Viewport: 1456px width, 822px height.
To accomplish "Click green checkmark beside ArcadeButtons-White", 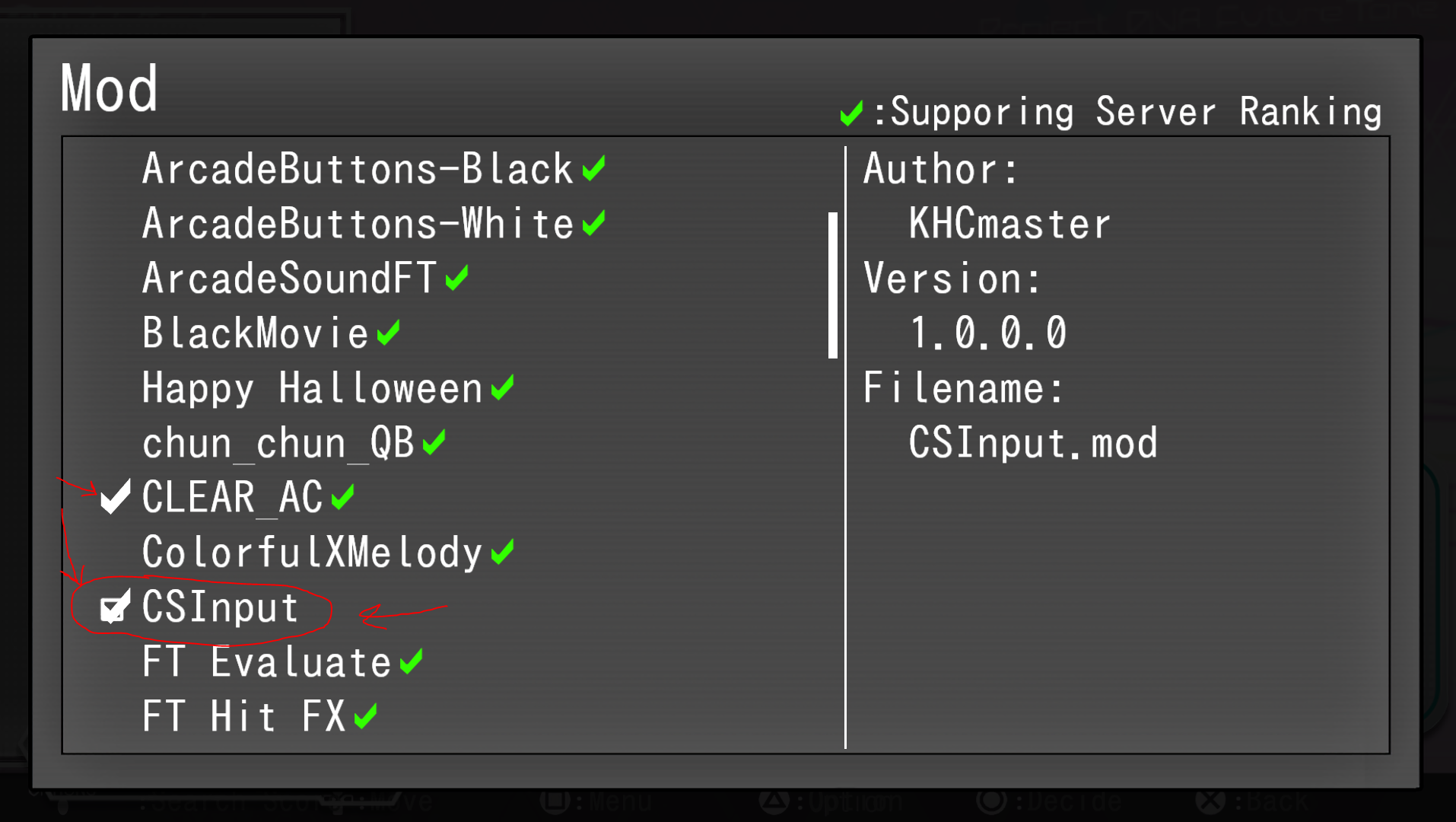I will tap(593, 223).
